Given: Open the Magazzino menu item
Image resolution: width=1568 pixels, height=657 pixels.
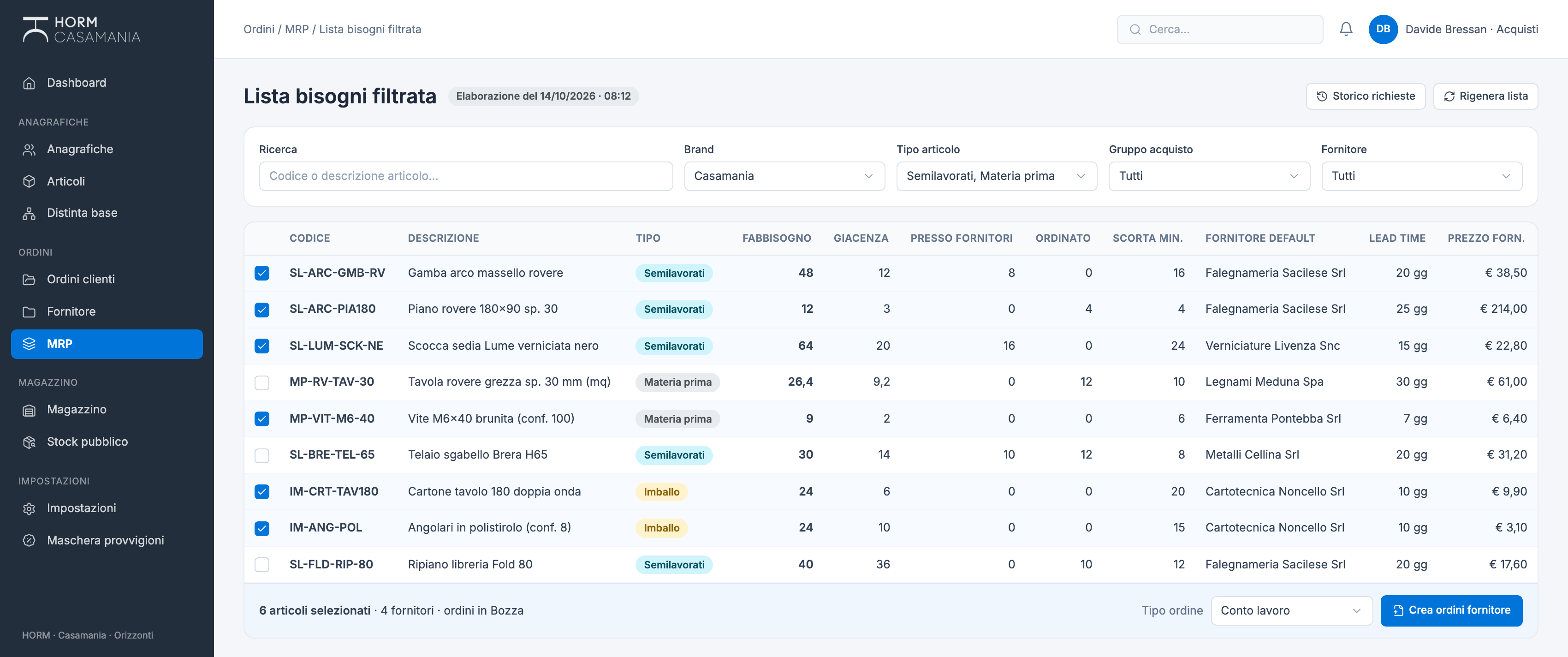Looking at the screenshot, I should pos(107,410).
